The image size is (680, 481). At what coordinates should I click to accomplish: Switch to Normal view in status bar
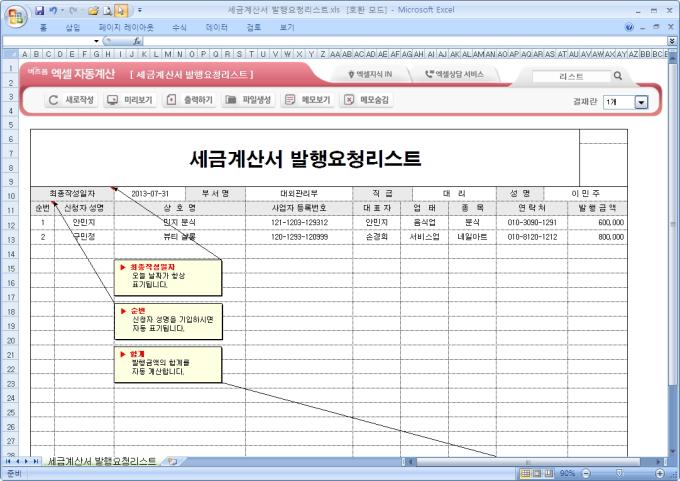pyautogui.click(x=525, y=473)
